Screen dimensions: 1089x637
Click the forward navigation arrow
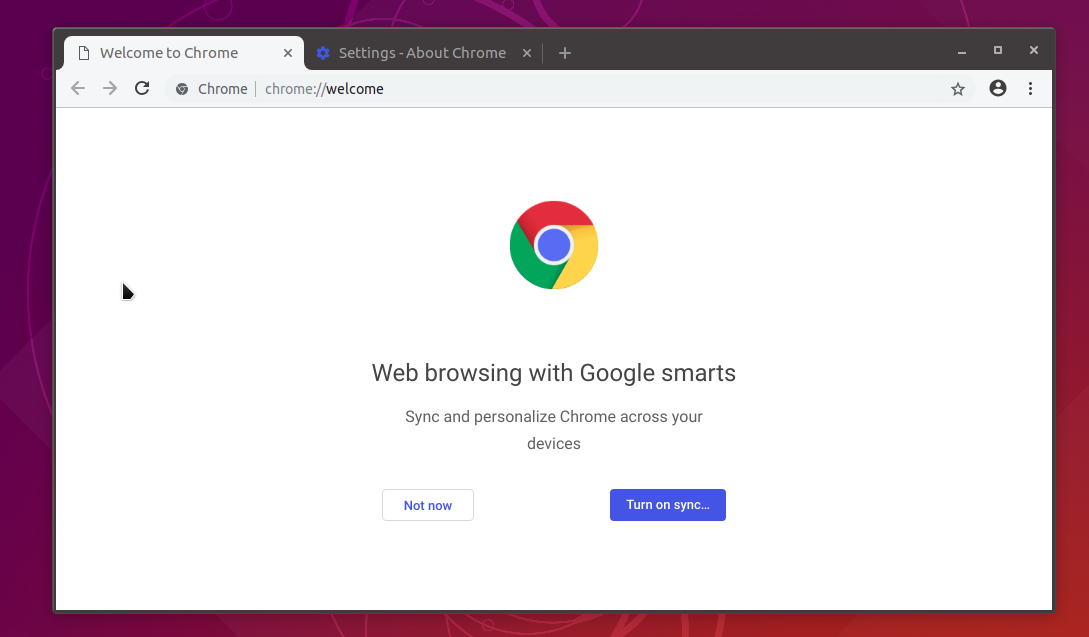(110, 88)
